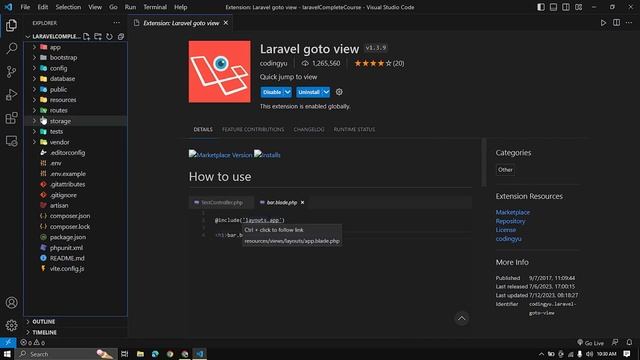Collapse all folders in explorer
The height and width of the screenshot is (360, 640).
[x=121, y=36]
